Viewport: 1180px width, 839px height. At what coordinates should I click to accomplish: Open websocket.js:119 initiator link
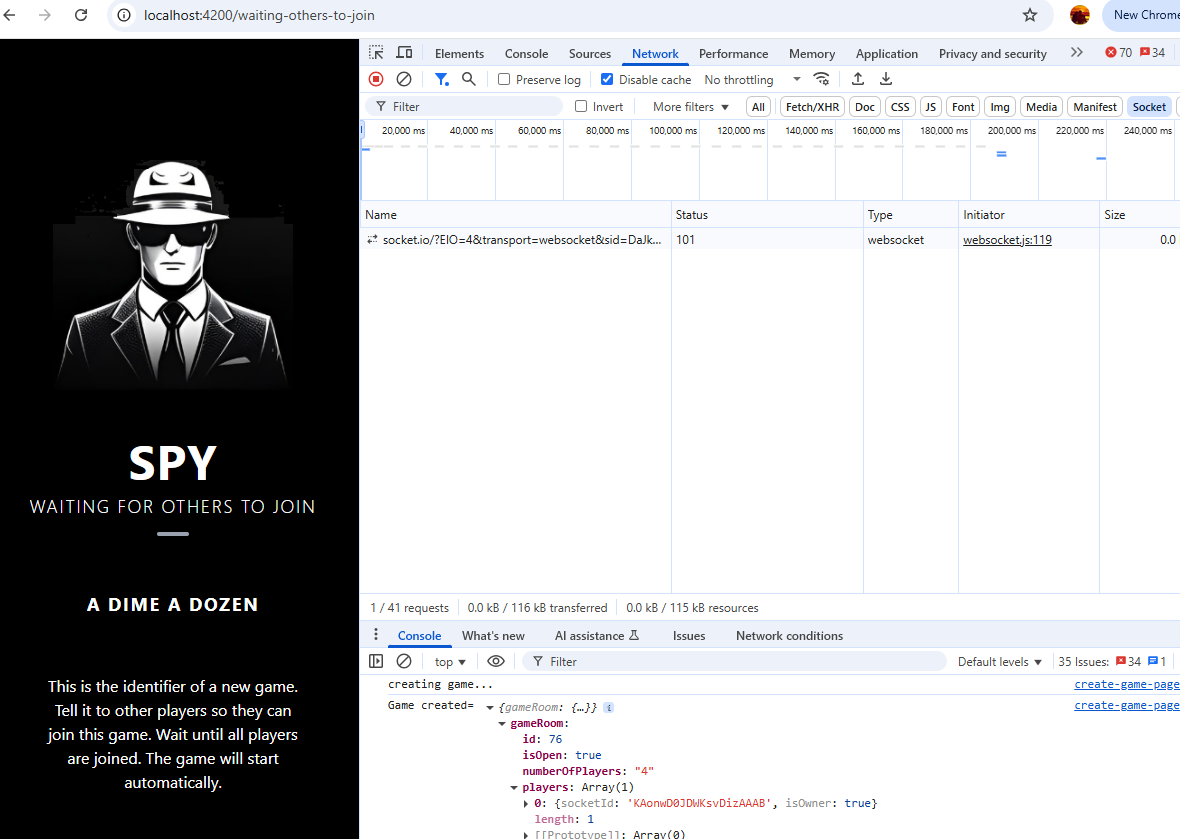1007,240
